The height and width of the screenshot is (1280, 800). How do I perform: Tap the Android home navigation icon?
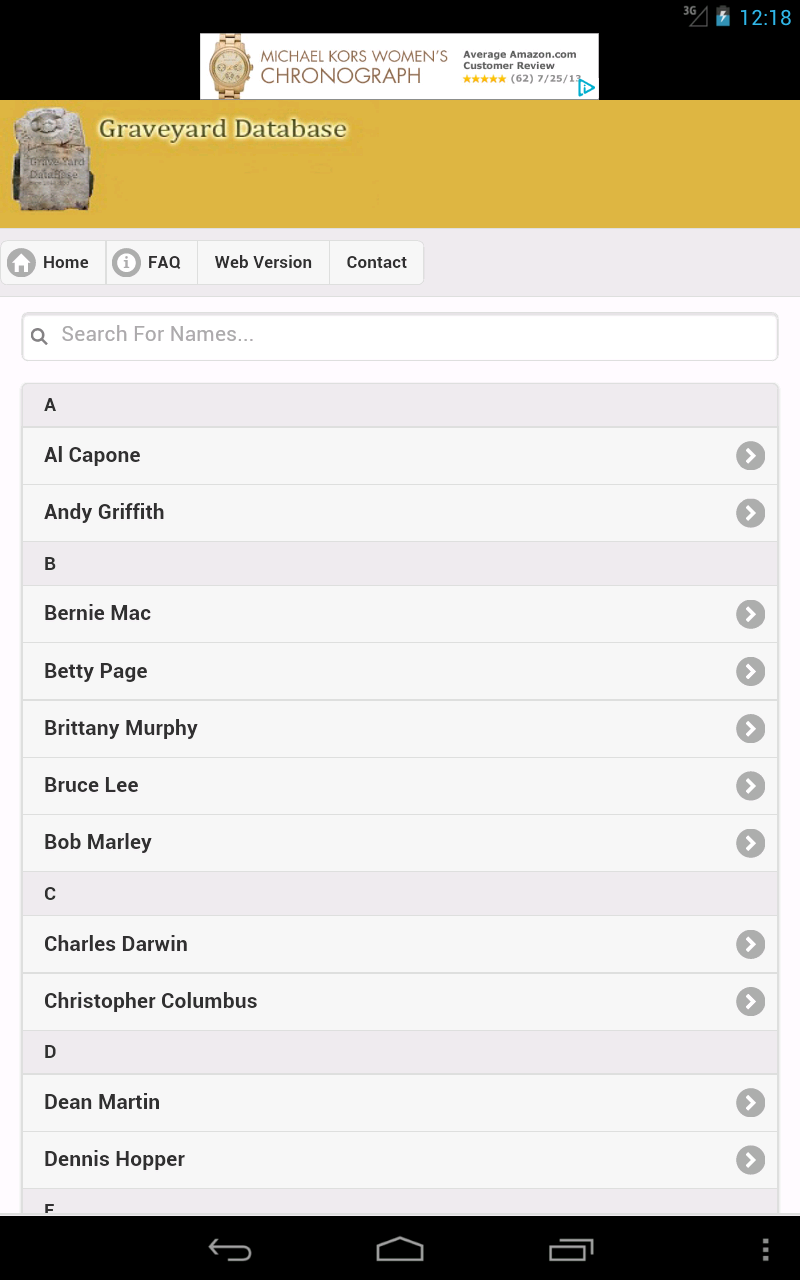[399, 1248]
